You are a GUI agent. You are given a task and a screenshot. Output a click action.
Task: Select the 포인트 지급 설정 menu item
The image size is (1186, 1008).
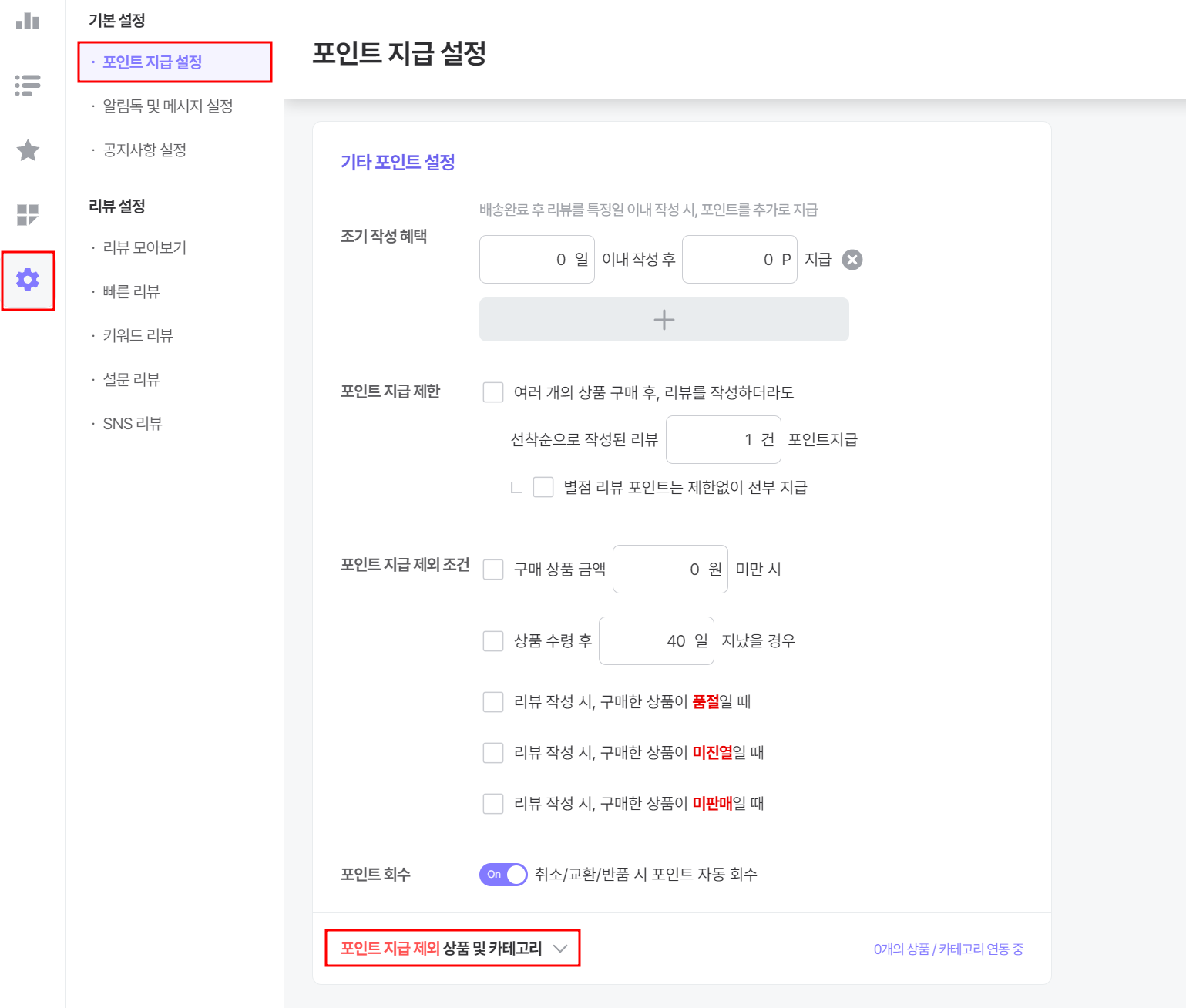(x=153, y=62)
